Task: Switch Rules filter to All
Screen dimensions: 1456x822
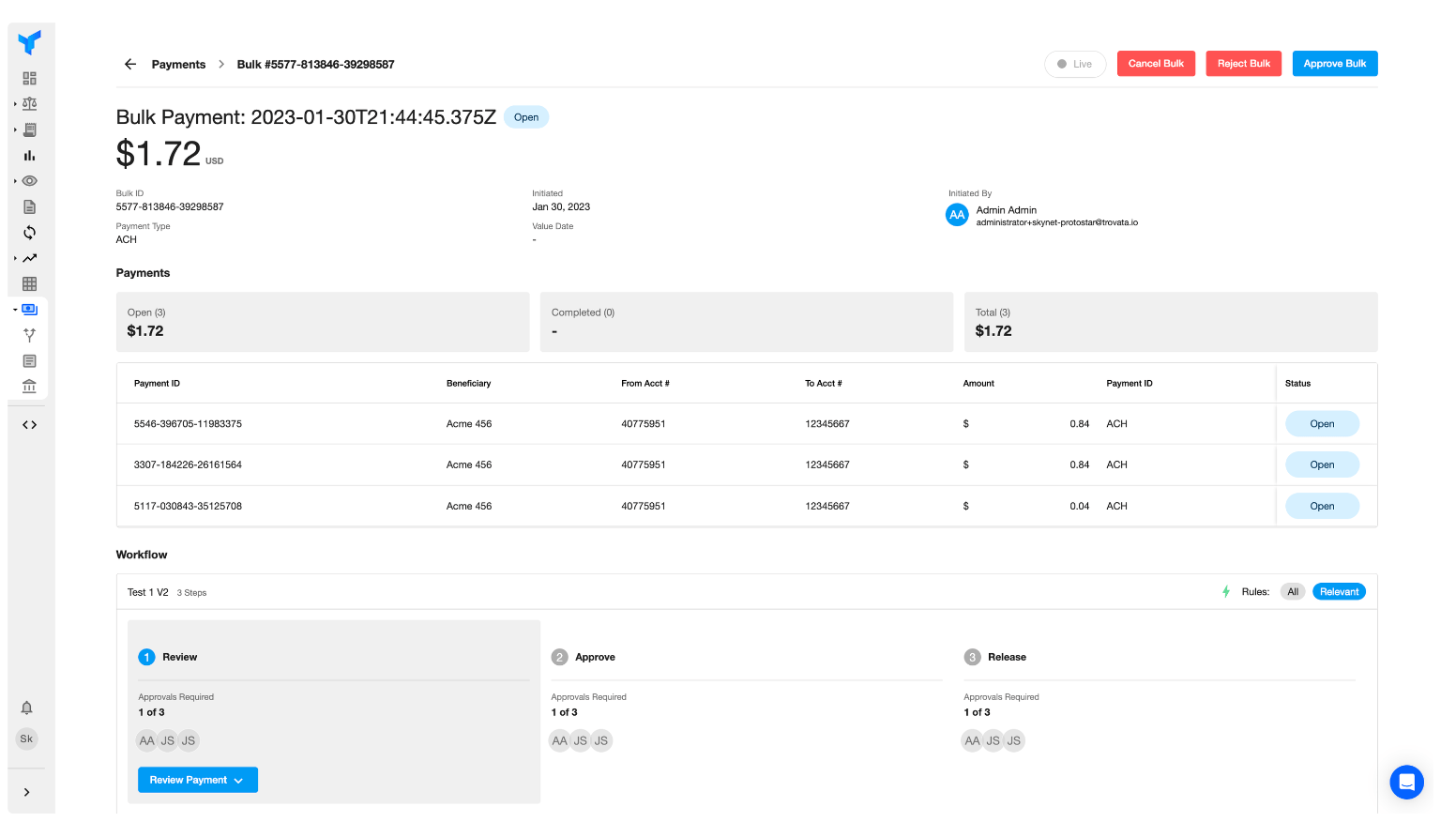Action: tap(1293, 591)
